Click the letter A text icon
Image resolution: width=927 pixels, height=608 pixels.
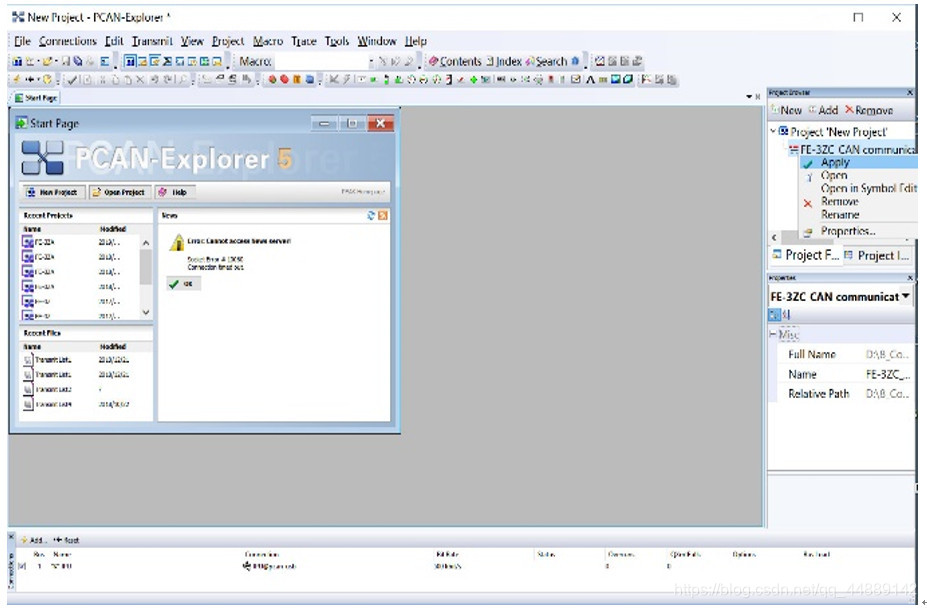[590, 79]
